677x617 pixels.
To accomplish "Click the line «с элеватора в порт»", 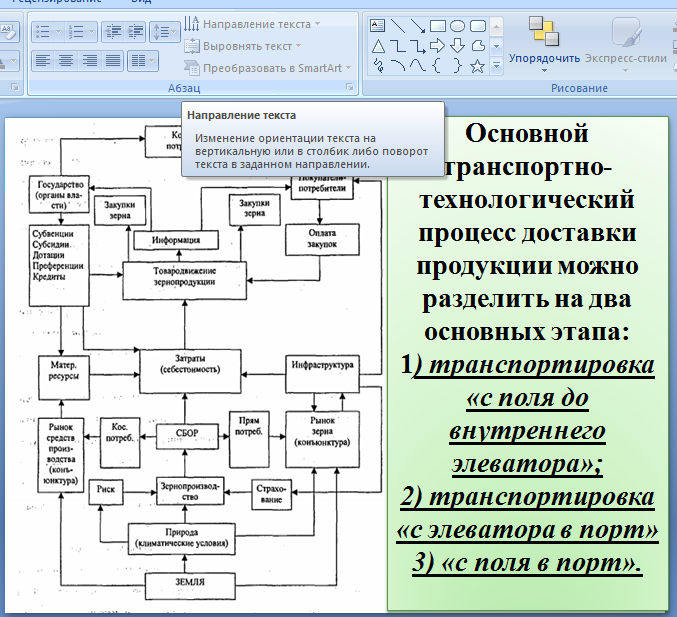I will click(x=527, y=530).
